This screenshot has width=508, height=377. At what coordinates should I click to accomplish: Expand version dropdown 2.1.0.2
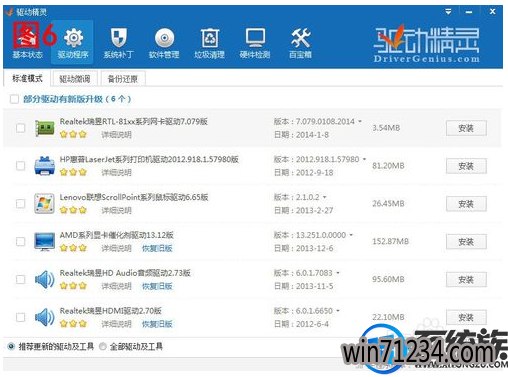pos(324,197)
